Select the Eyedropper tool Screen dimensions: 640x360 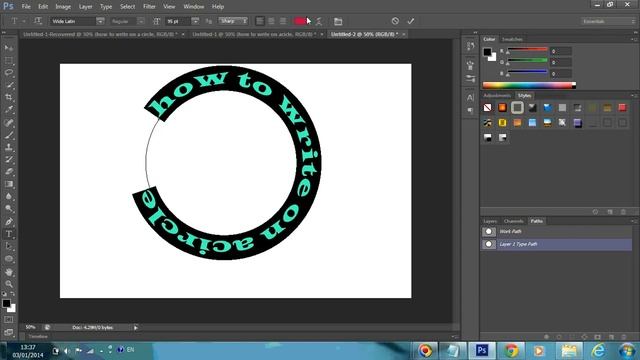(x=9, y=109)
